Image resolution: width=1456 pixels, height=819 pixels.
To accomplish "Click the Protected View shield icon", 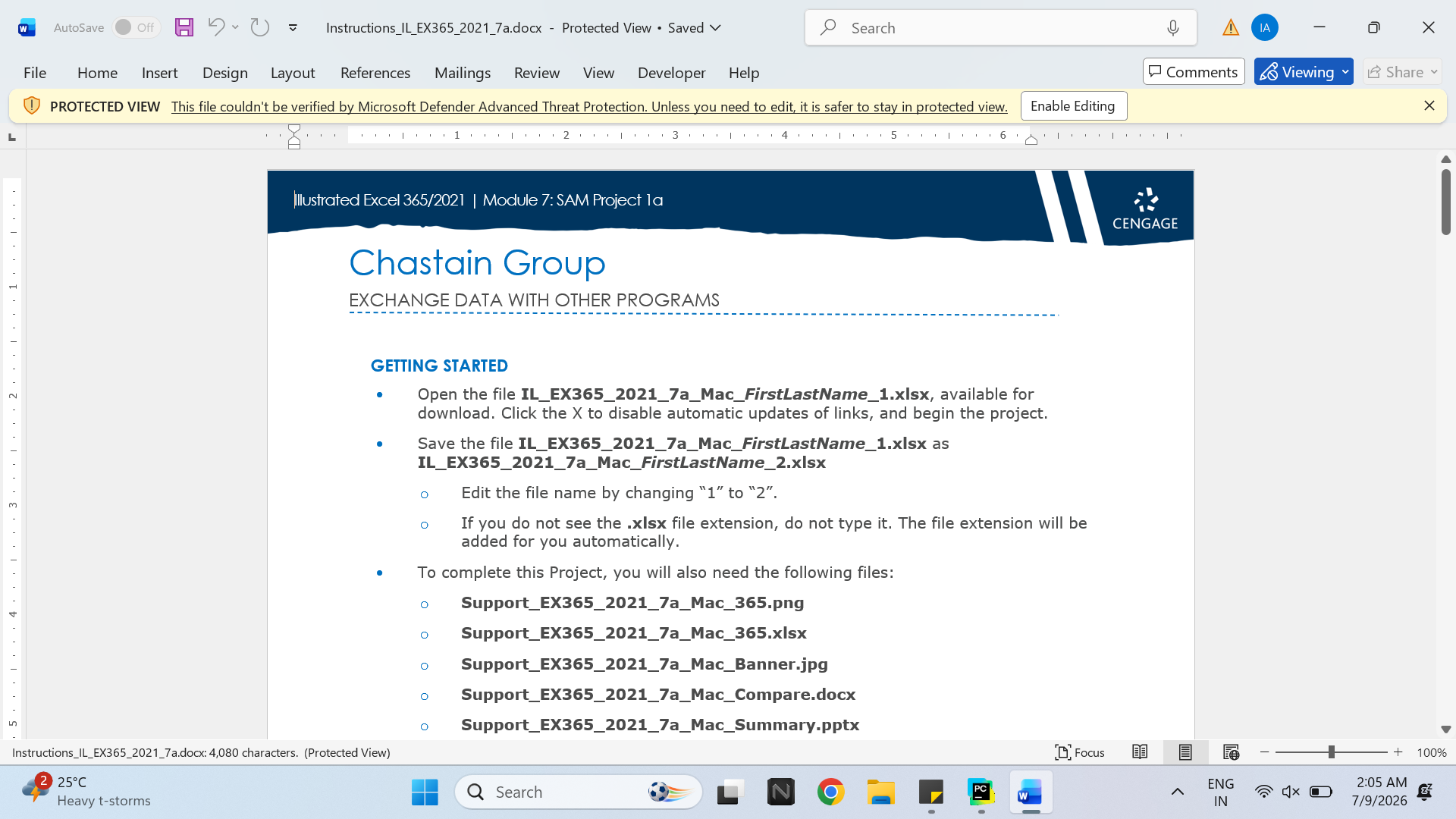I will (31, 106).
